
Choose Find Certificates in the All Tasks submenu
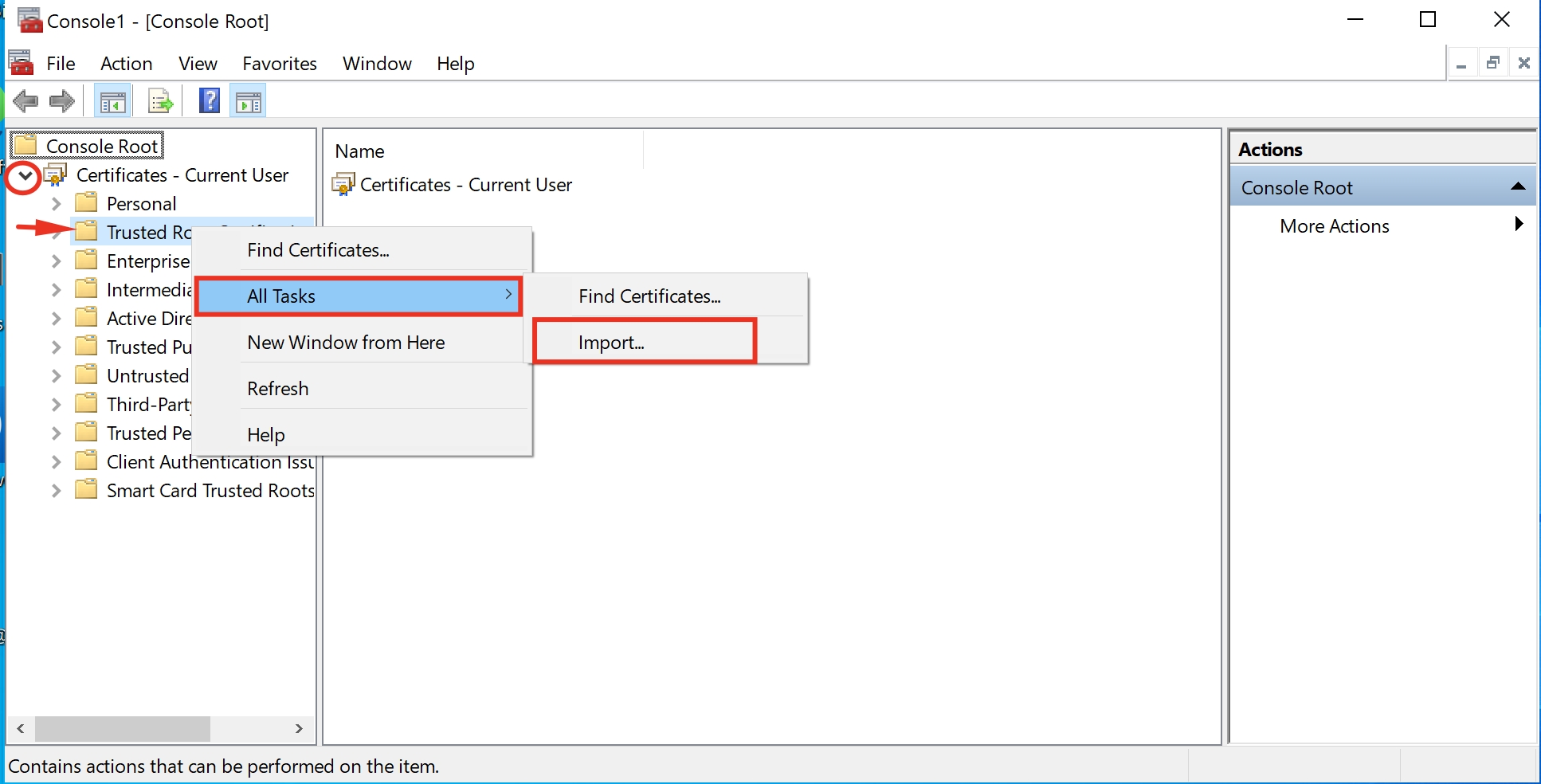667,296
